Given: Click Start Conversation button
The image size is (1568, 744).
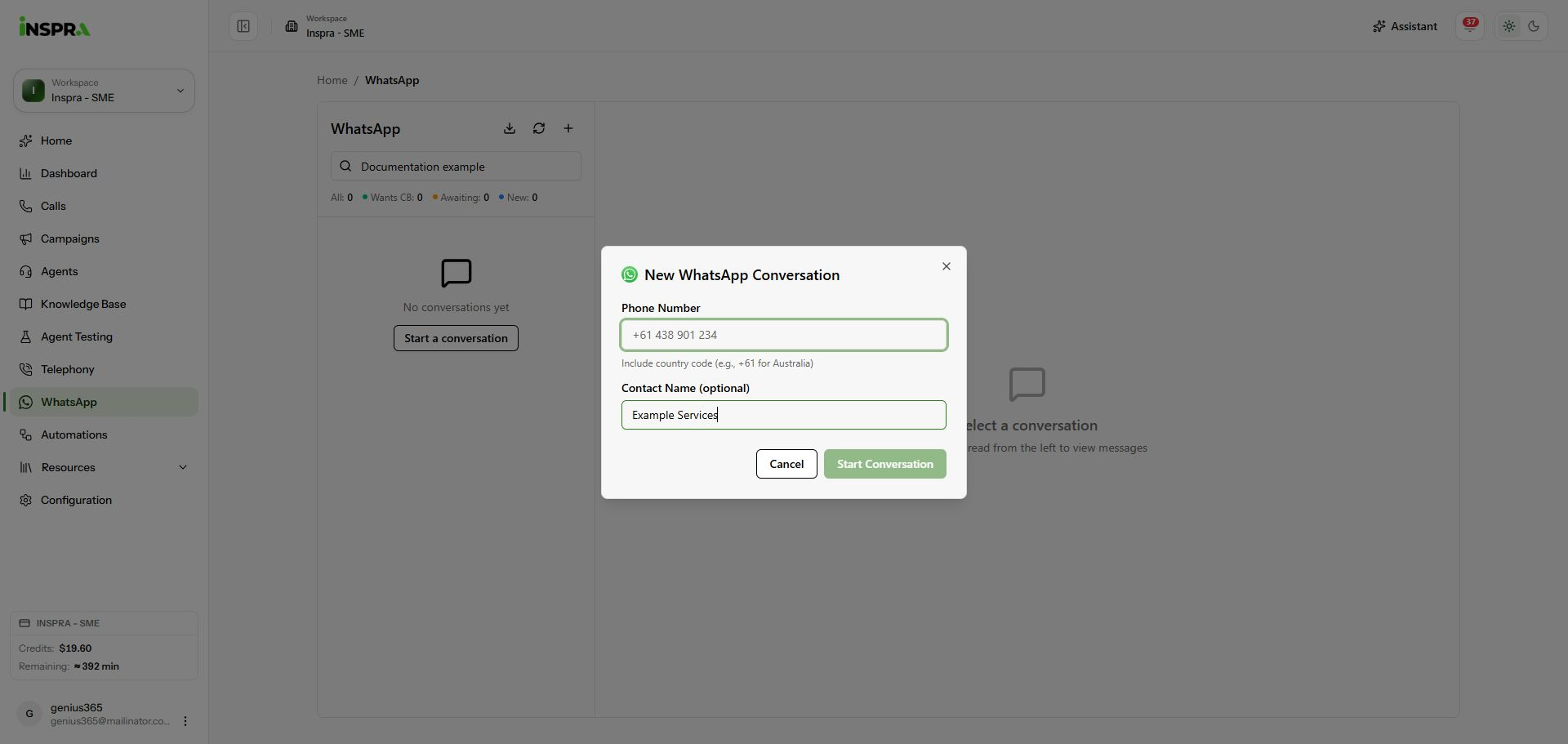Looking at the screenshot, I should [x=885, y=464].
